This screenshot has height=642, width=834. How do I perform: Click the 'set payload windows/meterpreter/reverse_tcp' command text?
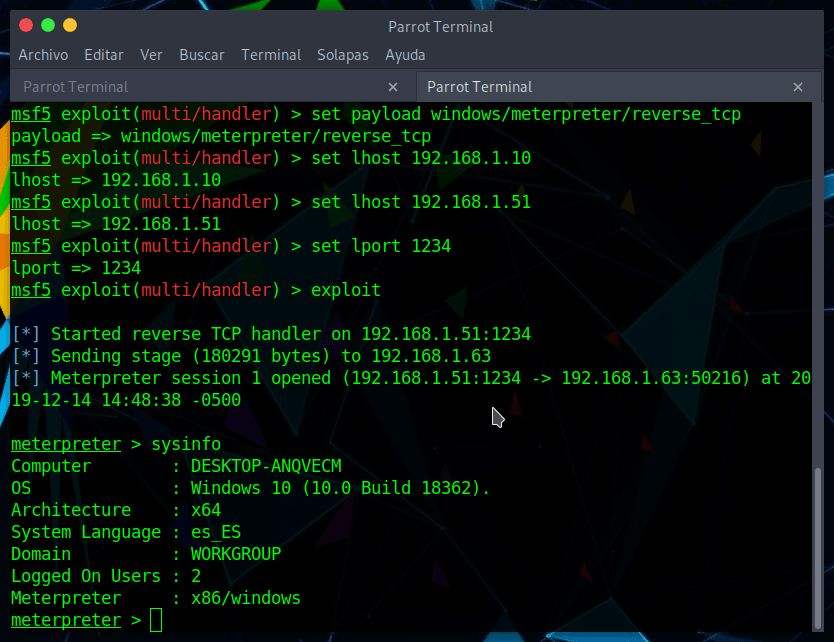pos(526,114)
